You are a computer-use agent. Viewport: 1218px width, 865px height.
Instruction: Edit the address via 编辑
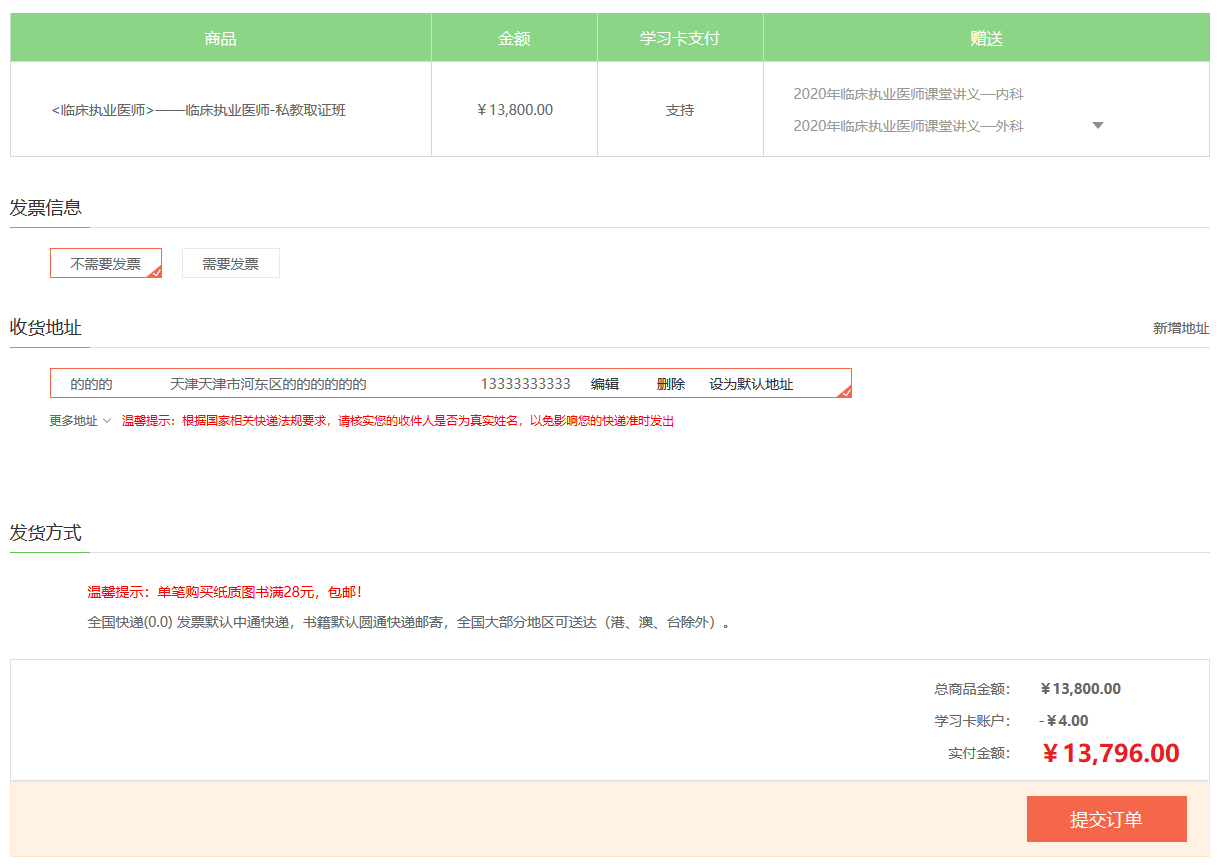[x=605, y=384]
